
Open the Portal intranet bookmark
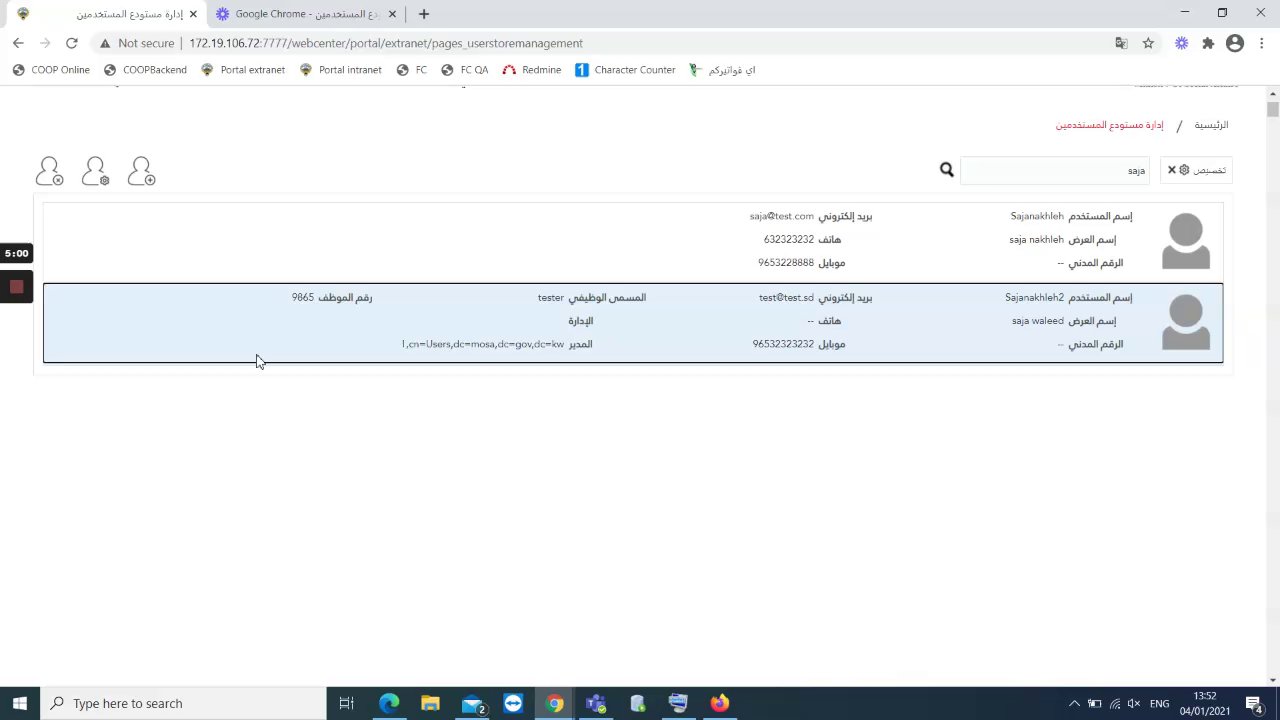pyautogui.click(x=340, y=70)
